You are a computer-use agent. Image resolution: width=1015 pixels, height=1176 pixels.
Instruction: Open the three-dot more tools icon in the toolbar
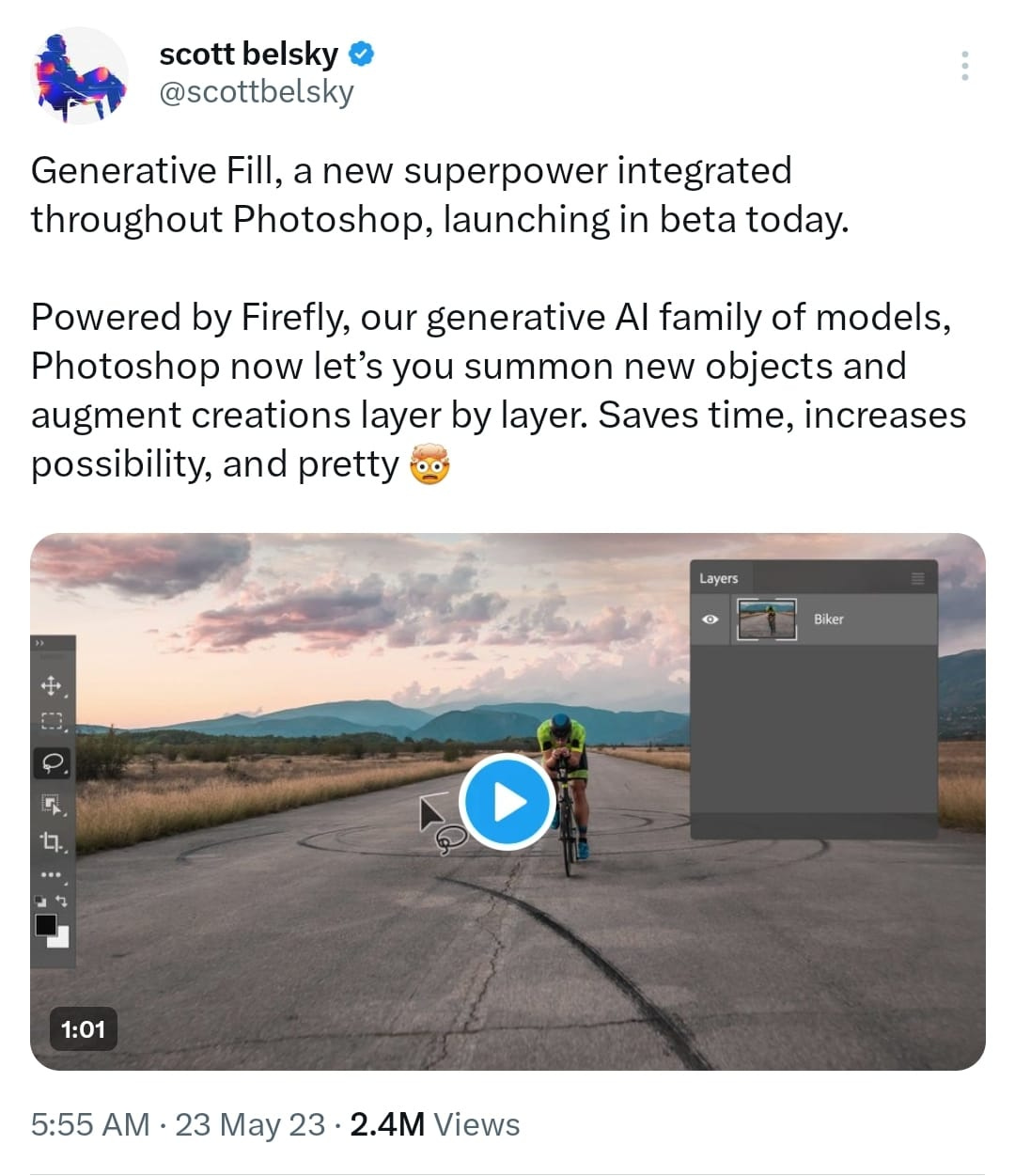coord(51,875)
